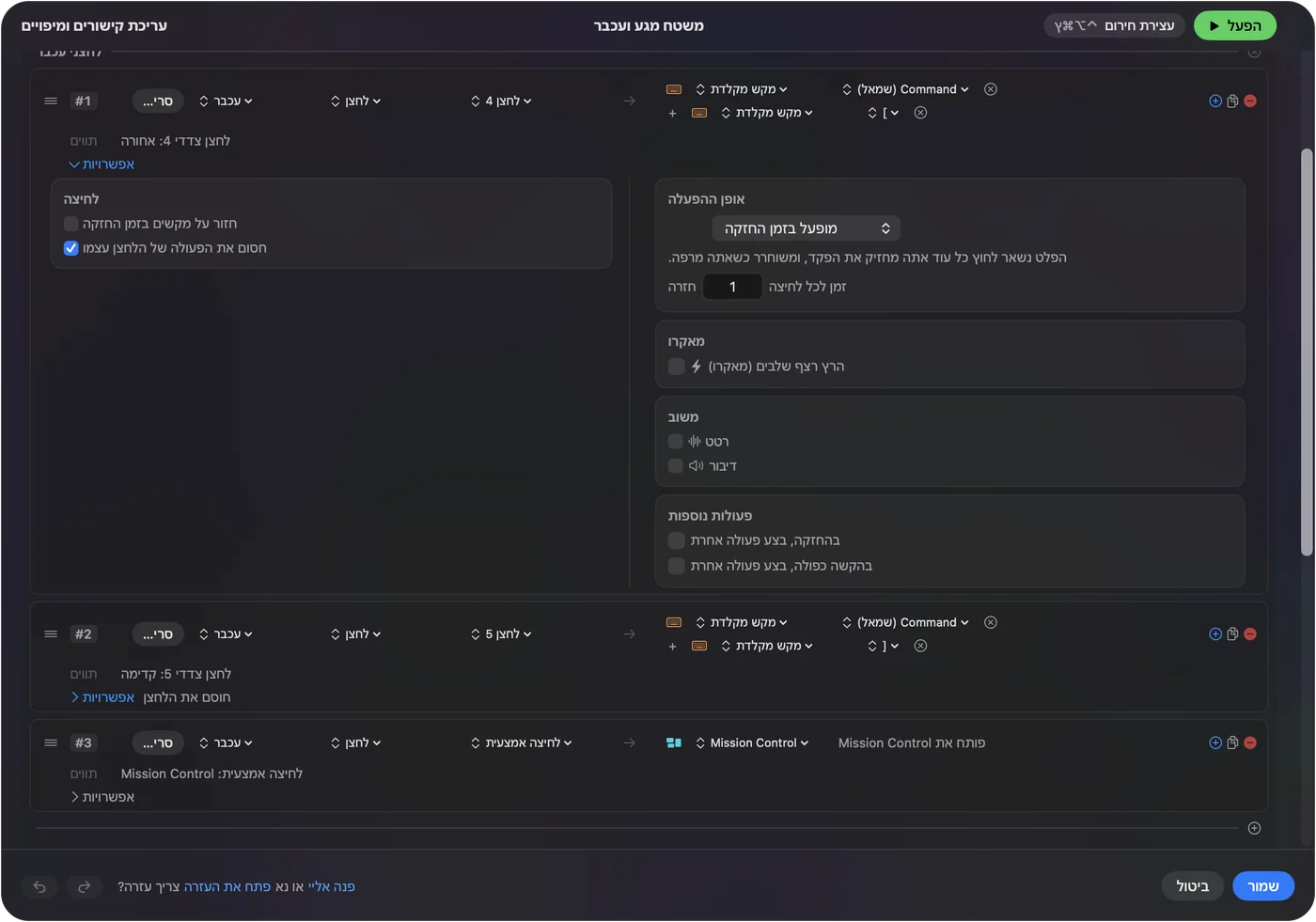Click the drag handle of mapping #3

pos(51,742)
